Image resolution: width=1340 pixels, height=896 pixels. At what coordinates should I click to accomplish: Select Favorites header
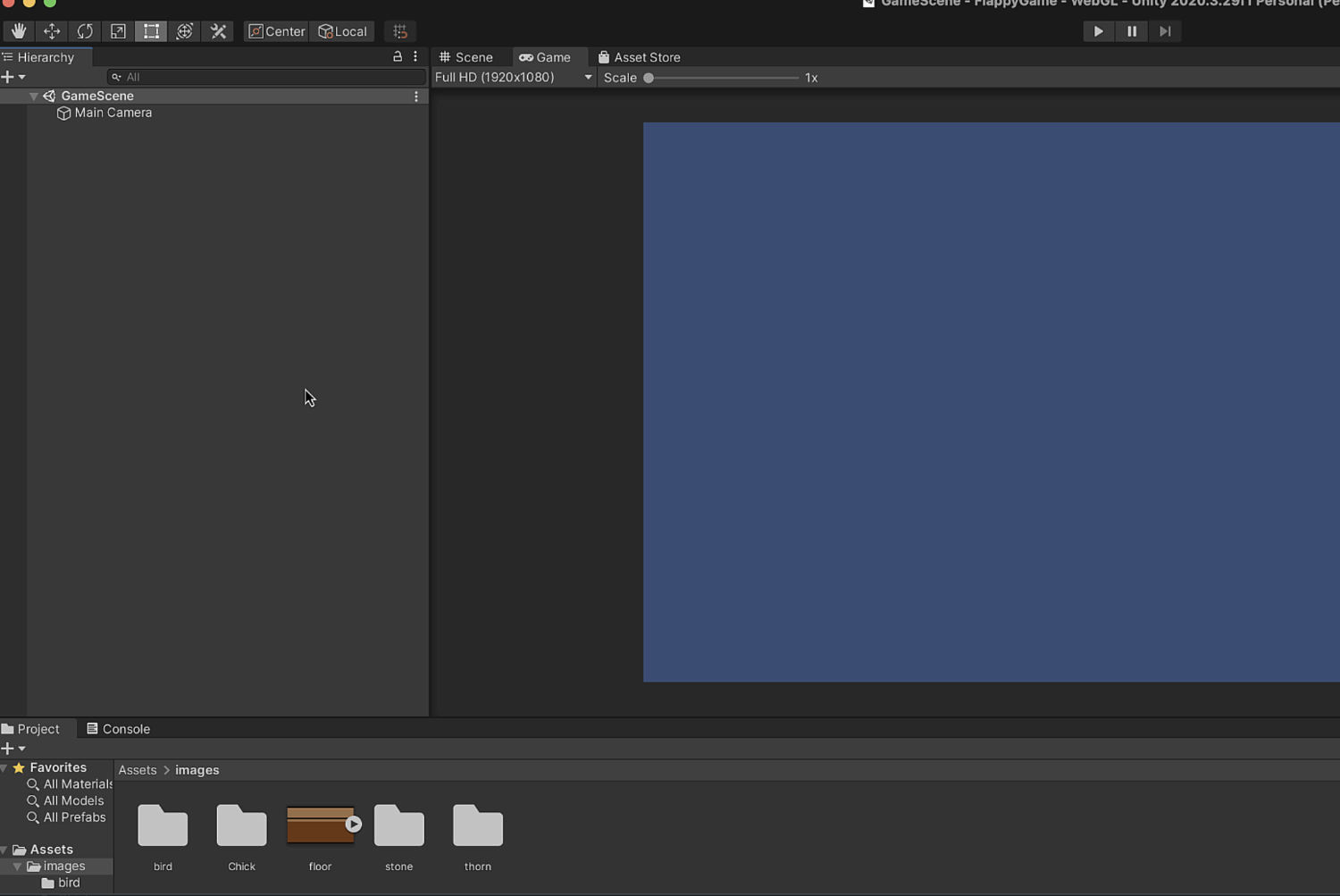(x=58, y=767)
